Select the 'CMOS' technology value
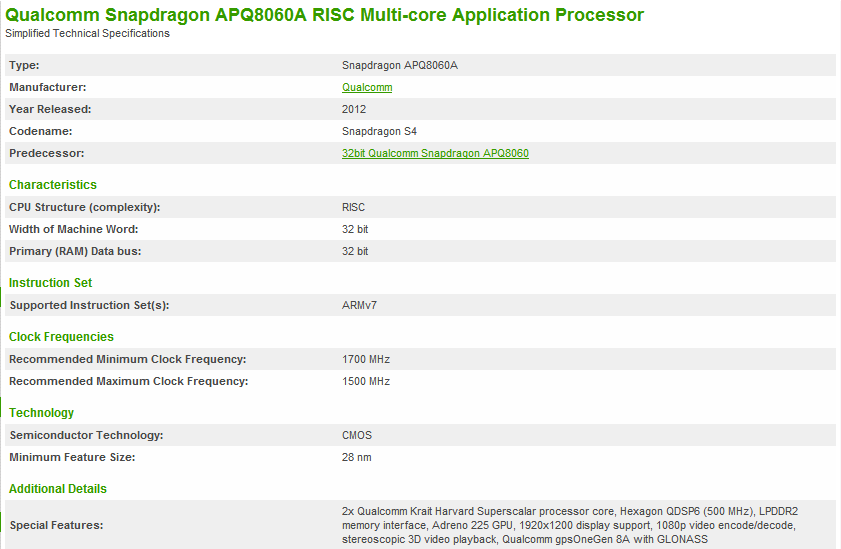 (x=357, y=435)
